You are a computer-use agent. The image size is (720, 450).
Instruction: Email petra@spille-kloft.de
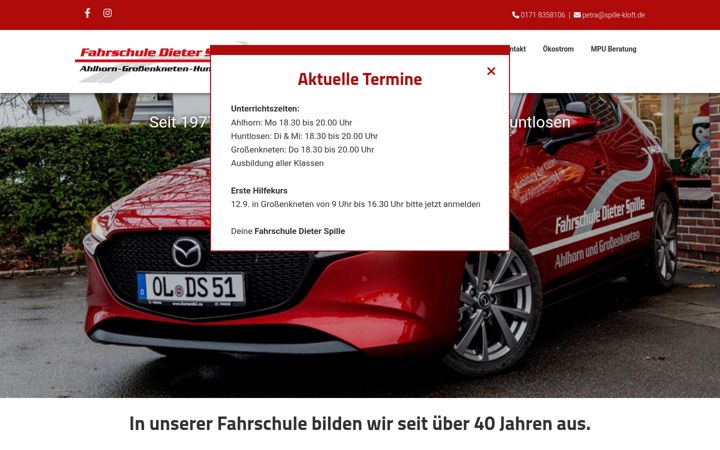(613, 15)
